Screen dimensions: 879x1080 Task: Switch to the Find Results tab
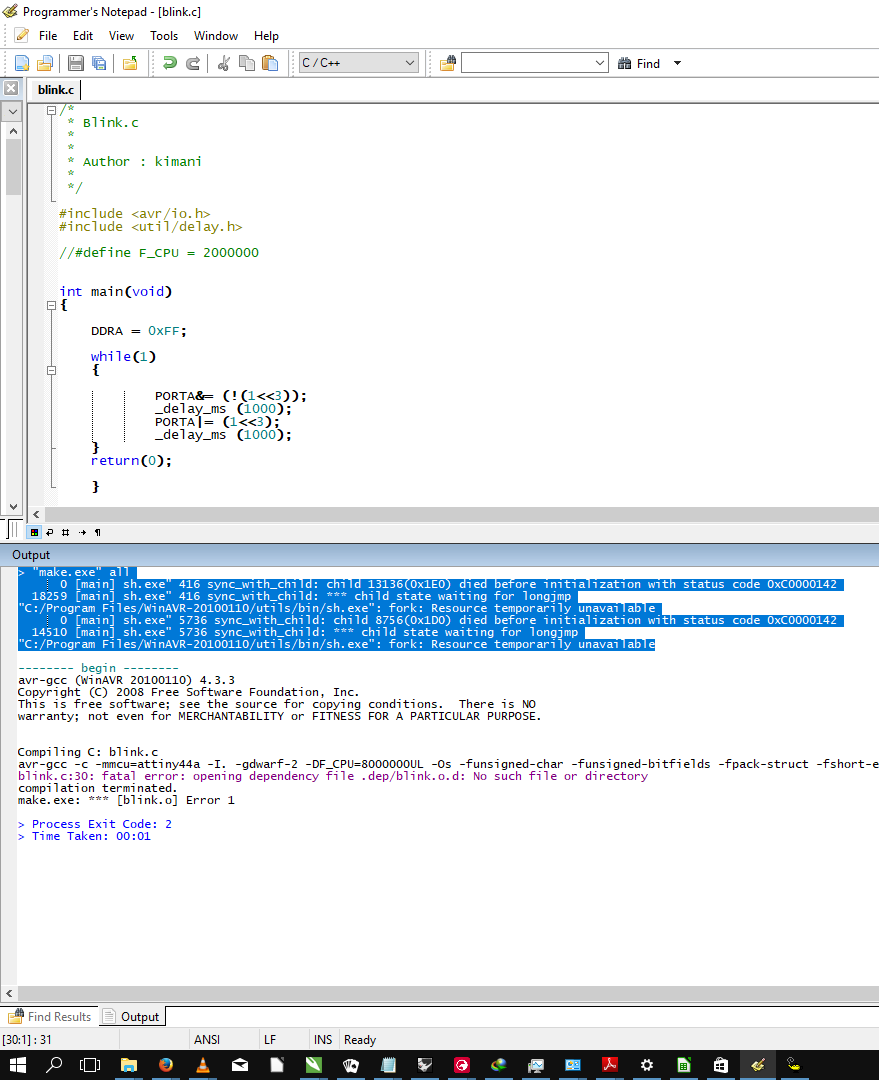click(50, 1017)
